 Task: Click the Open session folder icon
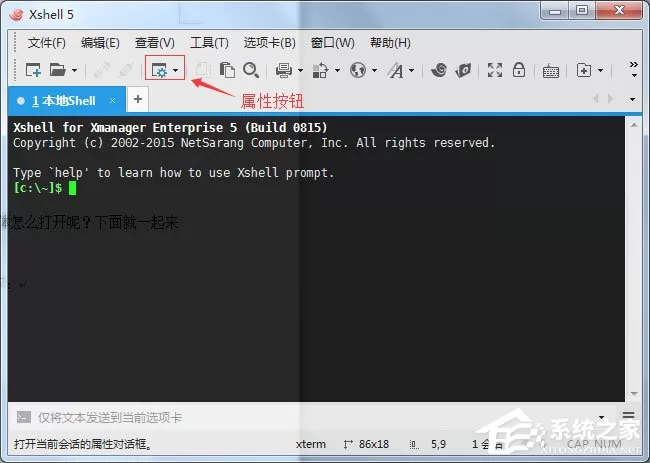58,70
